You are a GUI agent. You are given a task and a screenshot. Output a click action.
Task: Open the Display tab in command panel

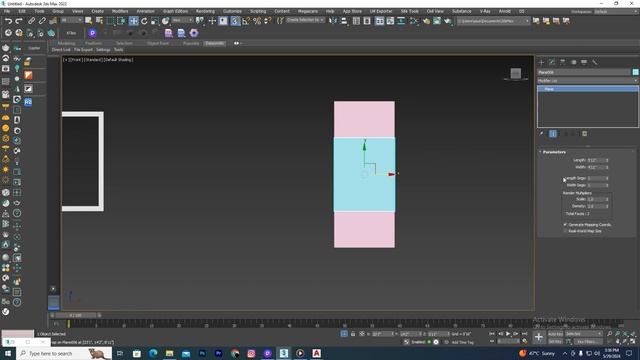(x=584, y=62)
